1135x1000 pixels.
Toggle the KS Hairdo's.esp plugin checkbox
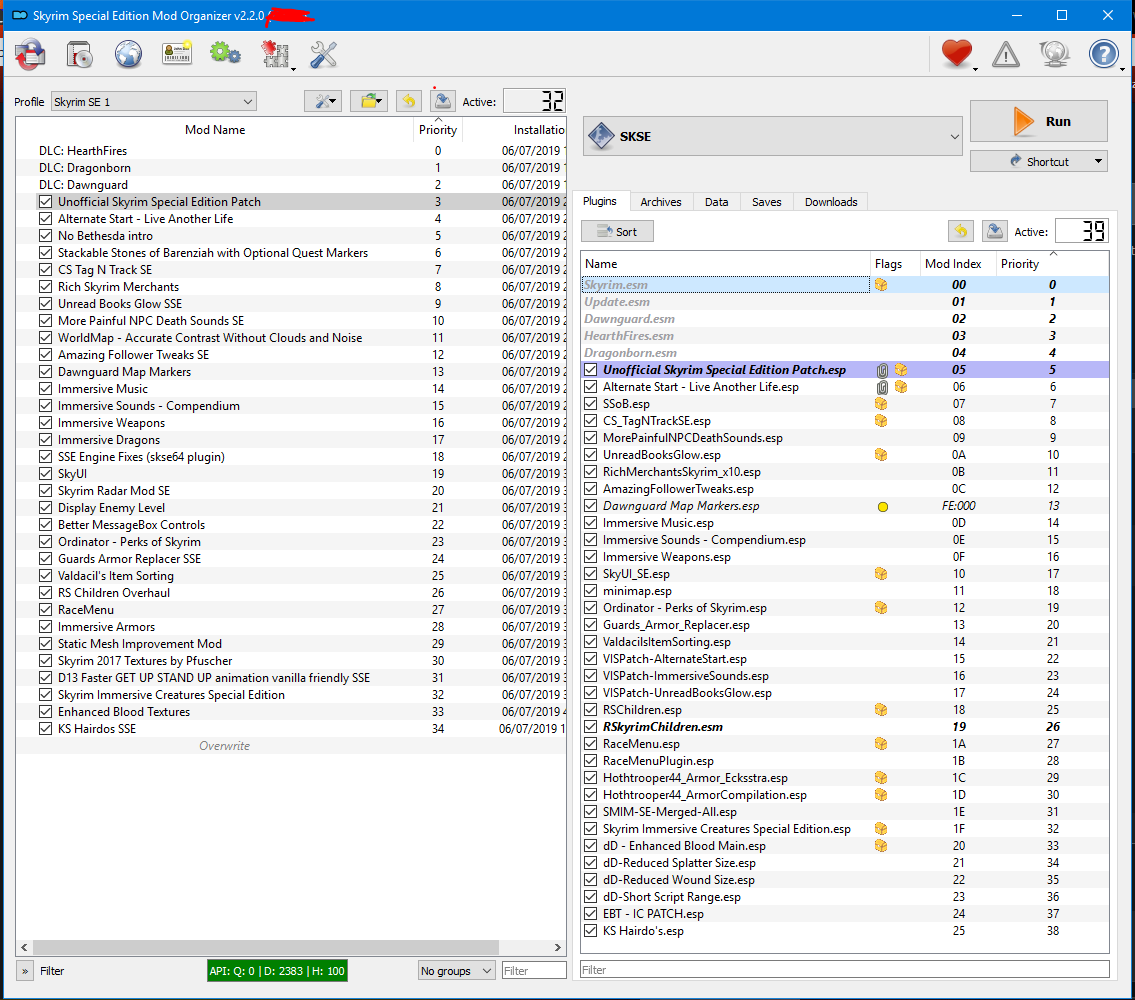click(591, 930)
